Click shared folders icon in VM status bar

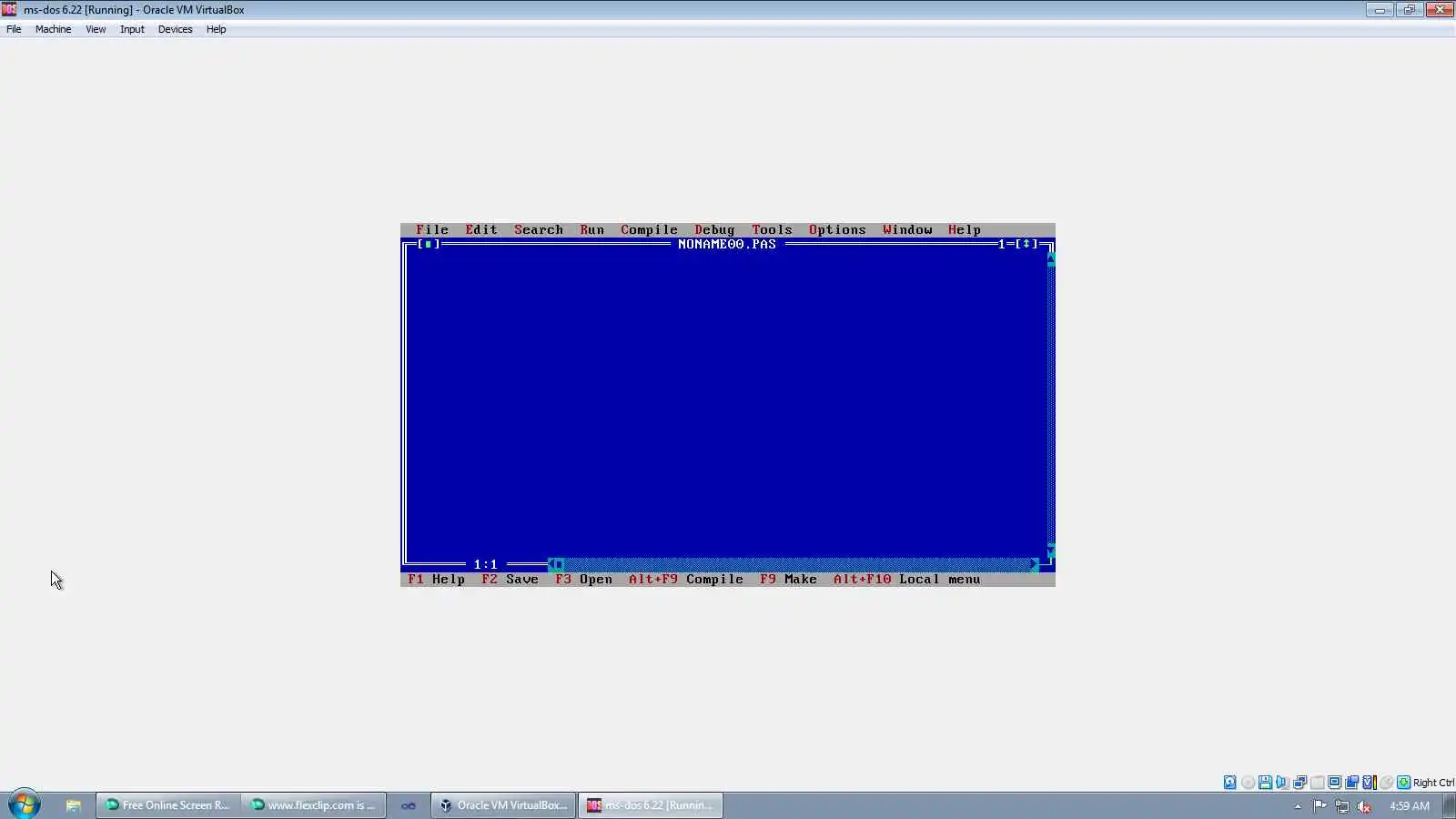tap(1351, 783)
